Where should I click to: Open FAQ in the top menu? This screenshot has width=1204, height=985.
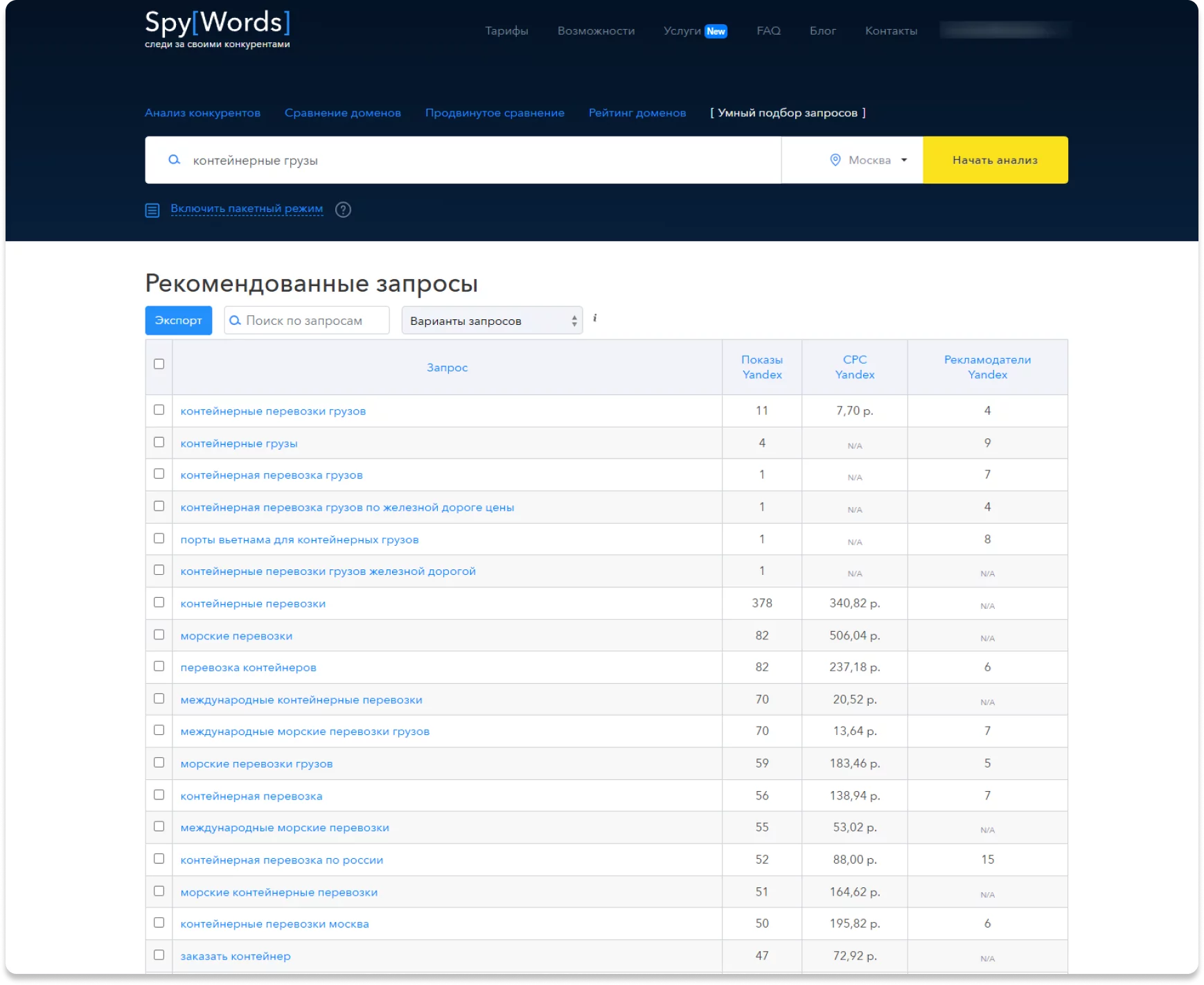[768, 31]
